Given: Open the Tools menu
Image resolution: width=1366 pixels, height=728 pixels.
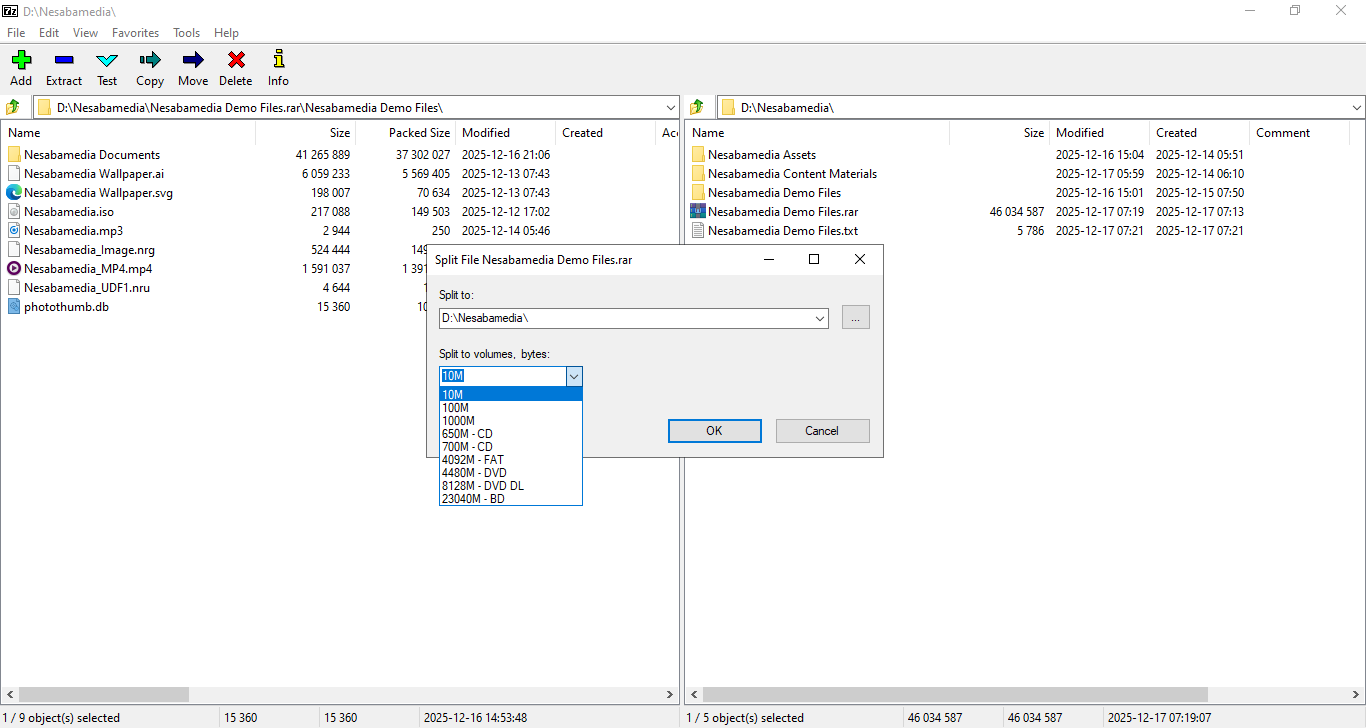Looking at the screenshot, I should [186, 33].
